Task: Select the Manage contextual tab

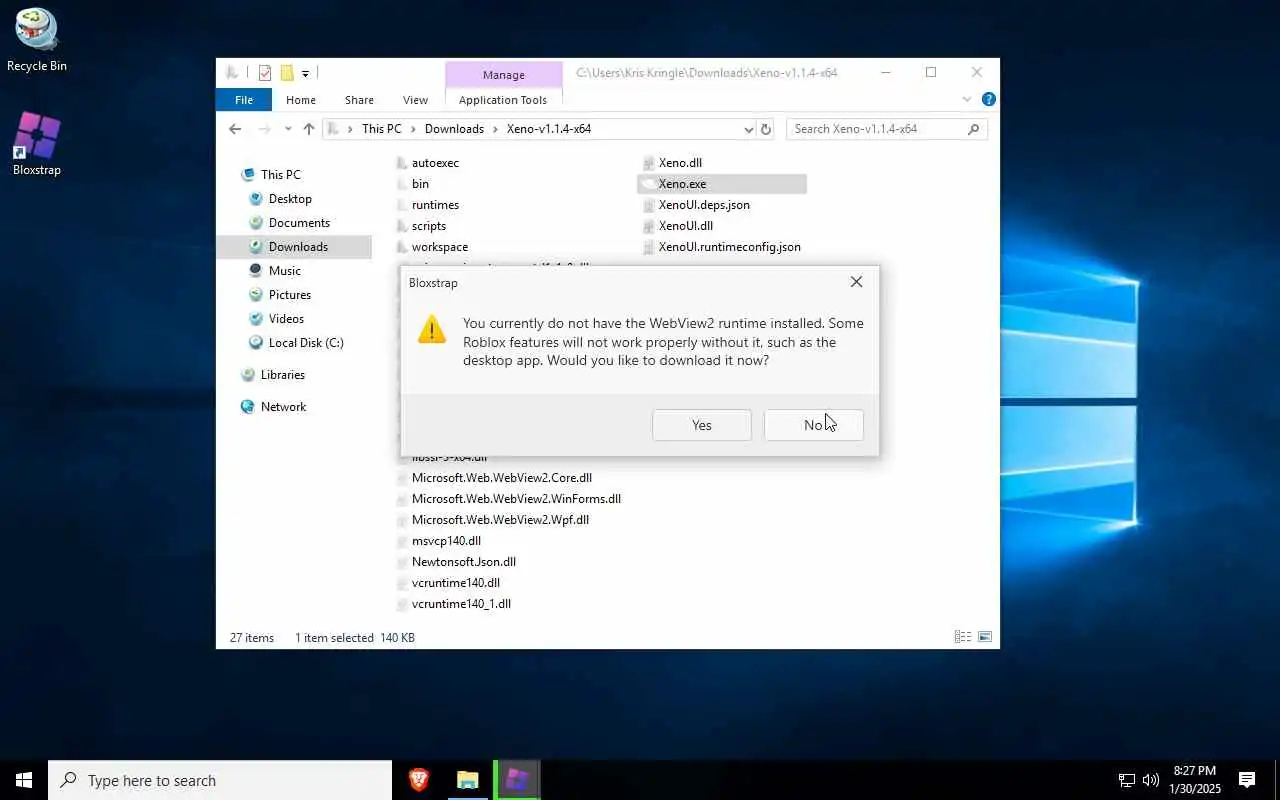Action: pos(503,75)
